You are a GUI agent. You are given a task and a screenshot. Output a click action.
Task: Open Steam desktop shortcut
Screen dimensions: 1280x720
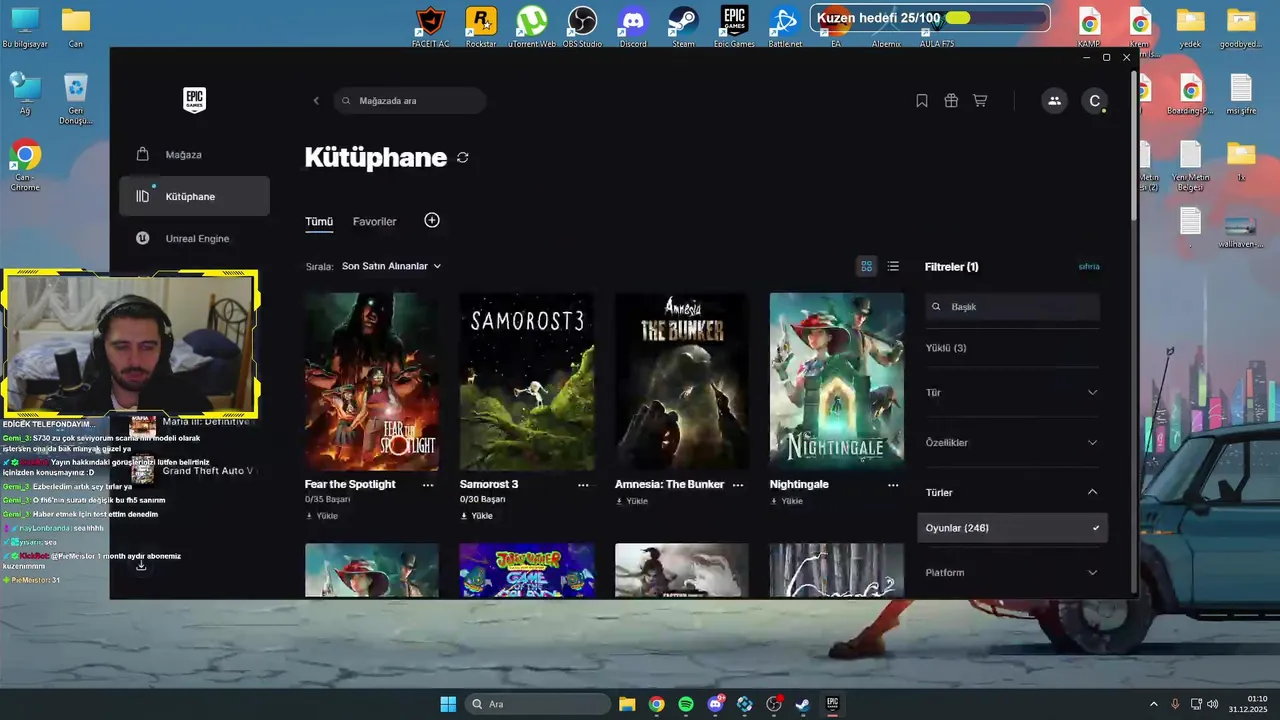683,26
